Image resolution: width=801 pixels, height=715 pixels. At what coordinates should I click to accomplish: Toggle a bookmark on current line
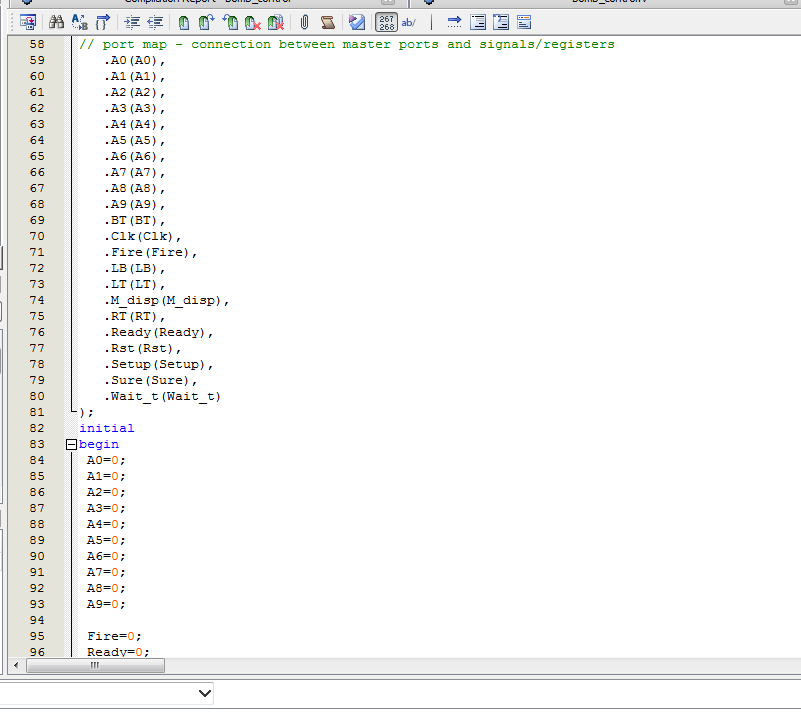click(x=184, y=22)
